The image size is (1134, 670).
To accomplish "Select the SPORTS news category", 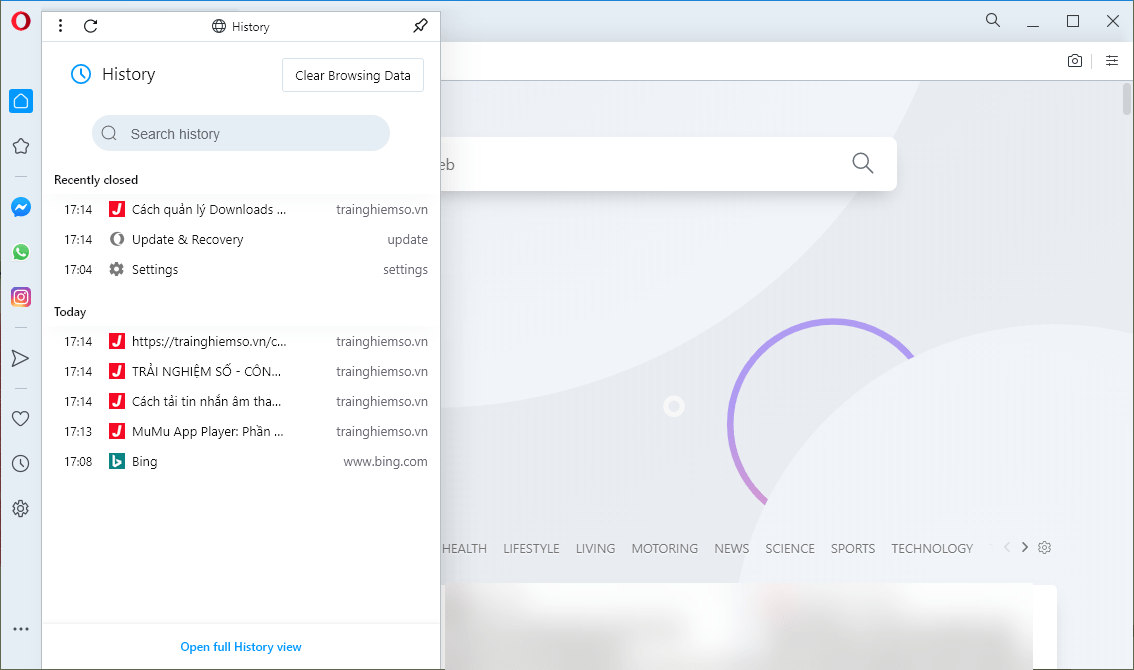I will [x=853, y=548].
